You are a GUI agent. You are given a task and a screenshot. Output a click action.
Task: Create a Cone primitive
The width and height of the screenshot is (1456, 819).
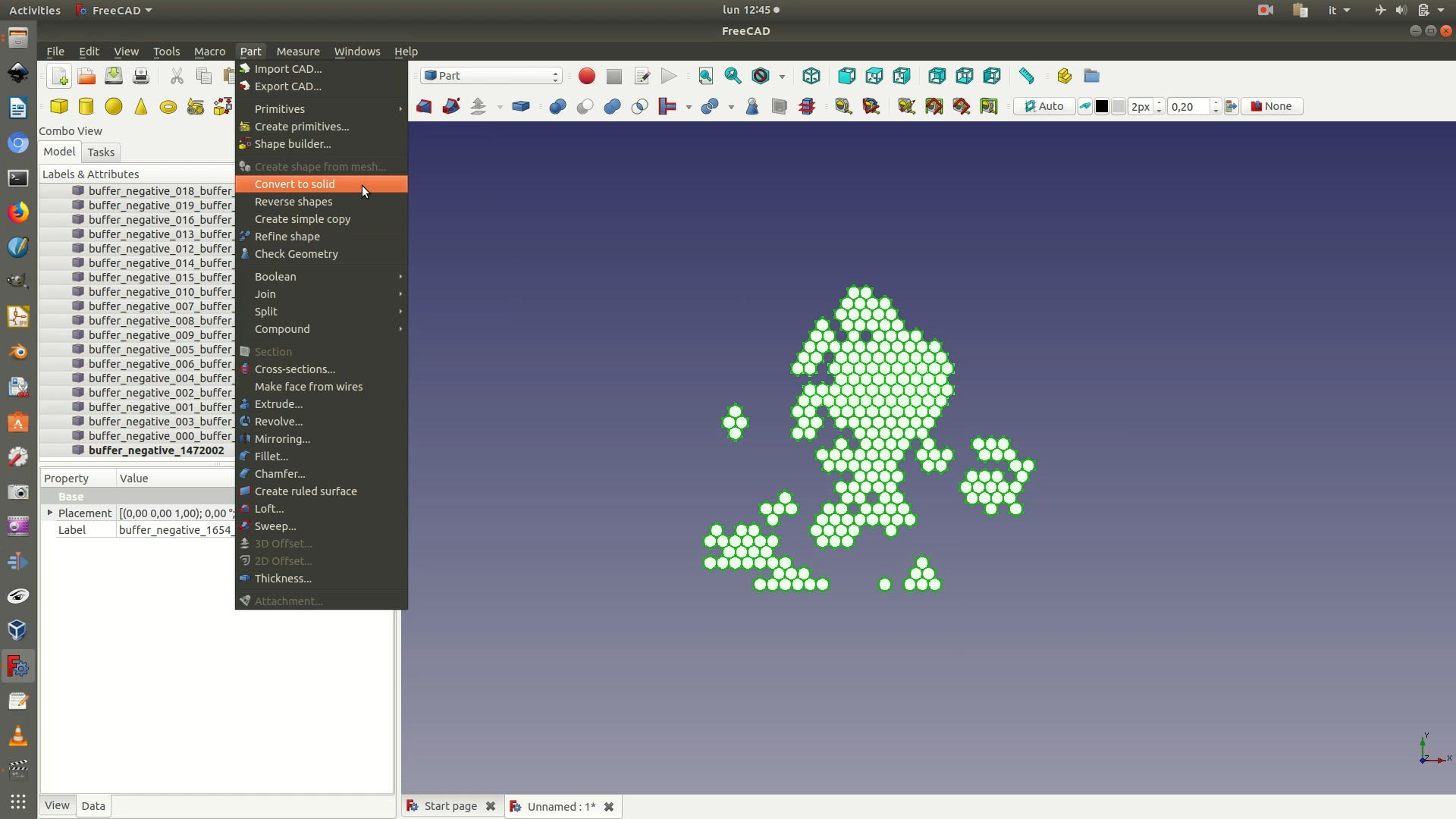141,106
